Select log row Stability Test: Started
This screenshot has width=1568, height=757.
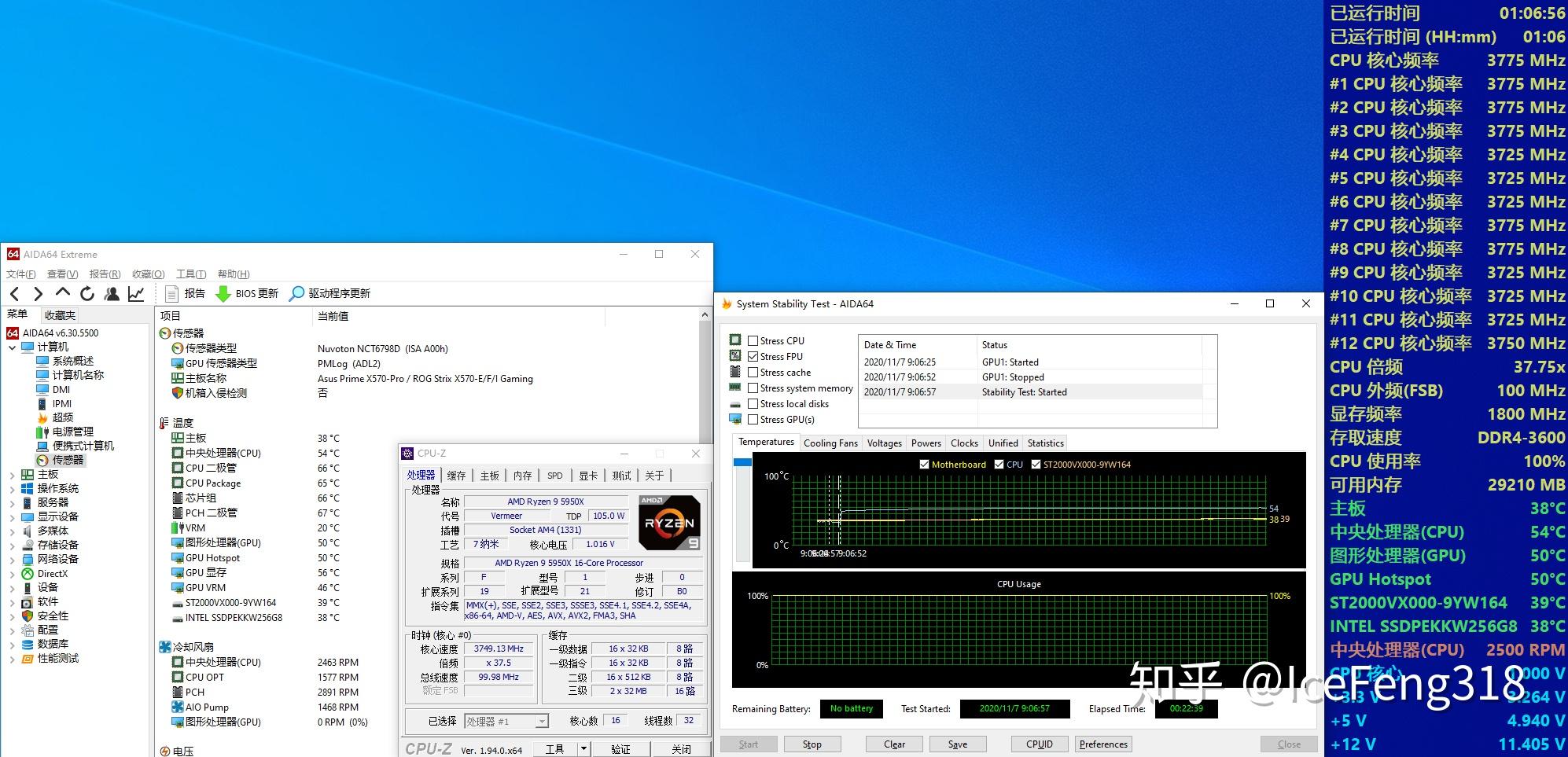1032,392
